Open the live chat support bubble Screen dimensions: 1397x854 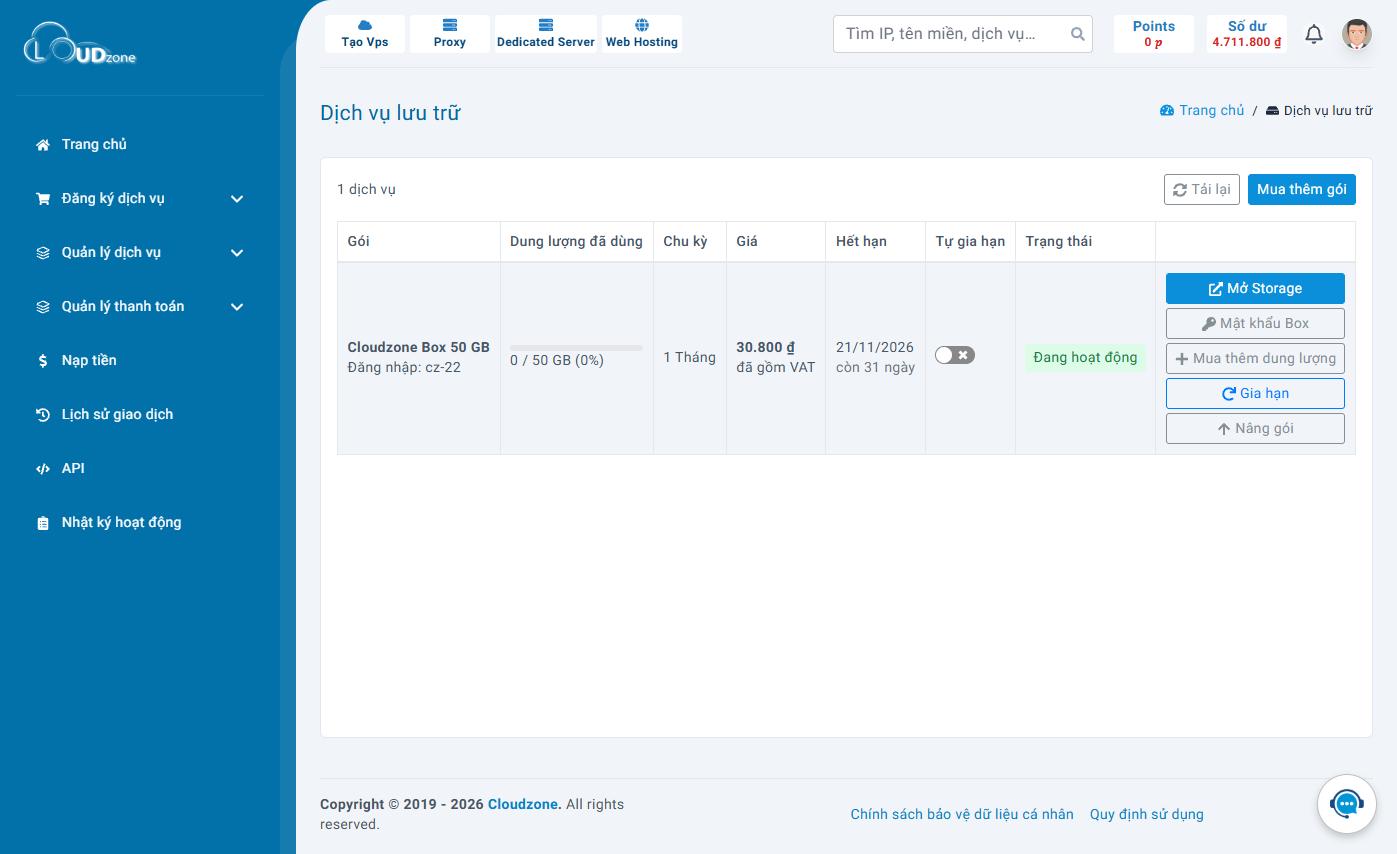1346,803
